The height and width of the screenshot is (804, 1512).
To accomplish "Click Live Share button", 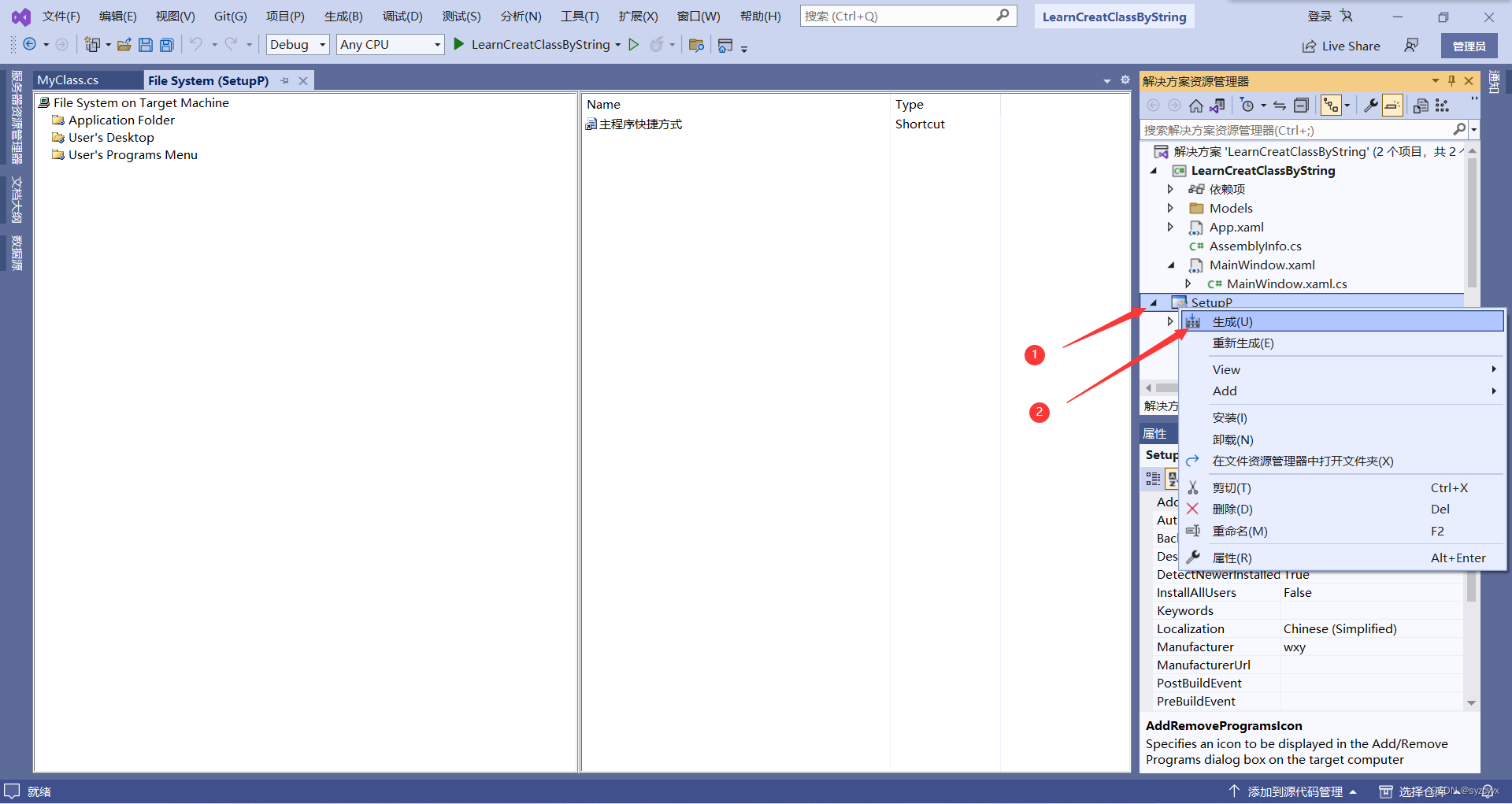I will click(x=1341, y=46).
